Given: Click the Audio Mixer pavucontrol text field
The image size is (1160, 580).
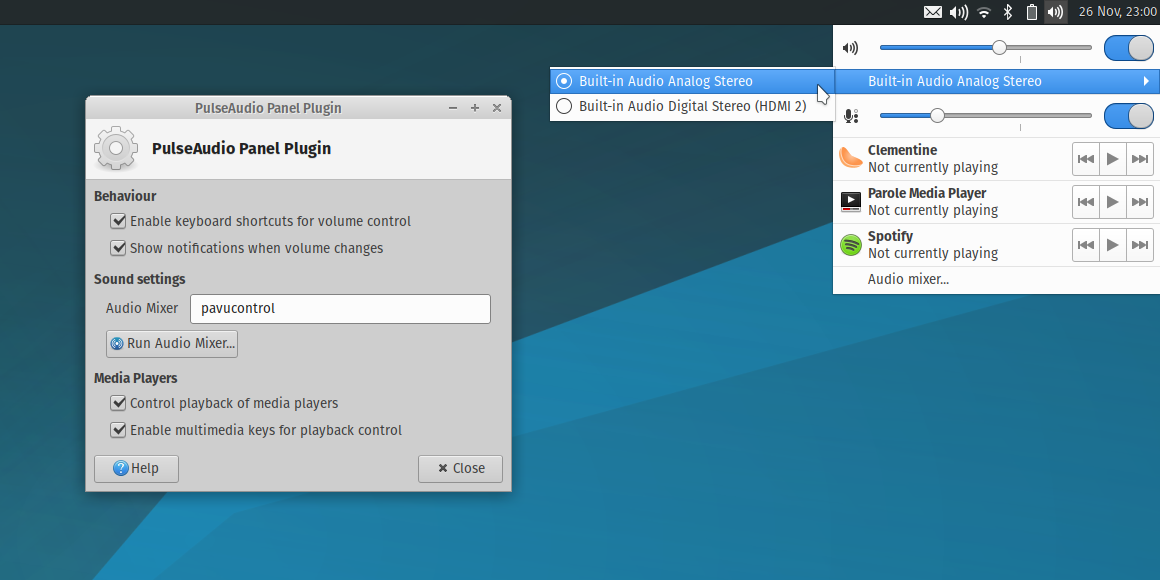Looking at the screenshot, I should coord(340,309).
